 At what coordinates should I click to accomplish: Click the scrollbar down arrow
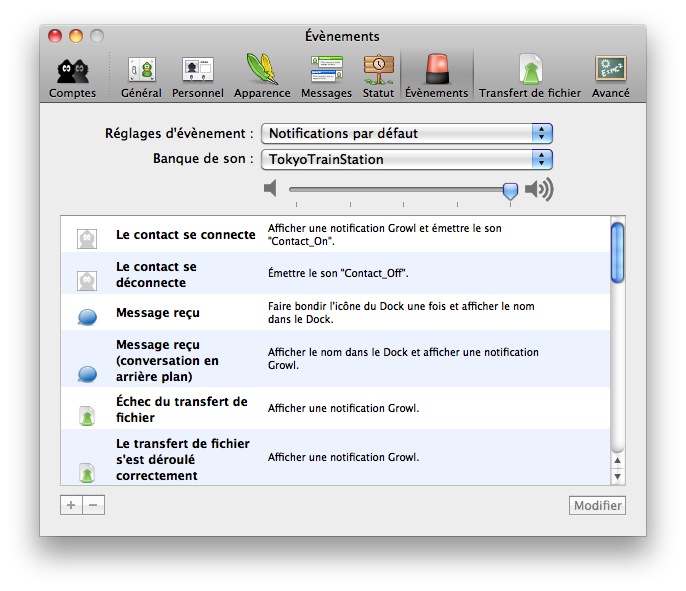click(617, 476)
